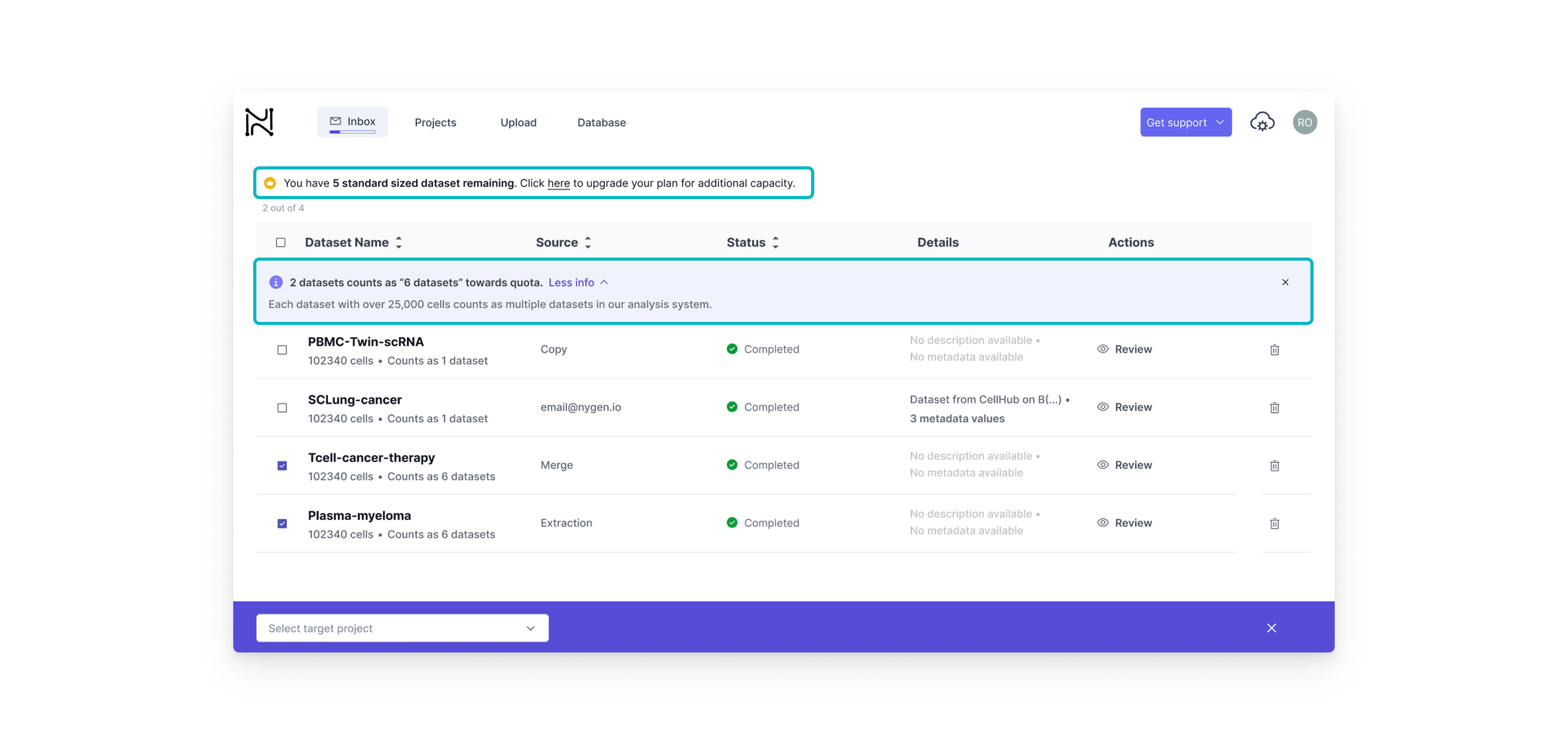Go to the Database tab
The image size is (1568, 745).
pos(601,122)
